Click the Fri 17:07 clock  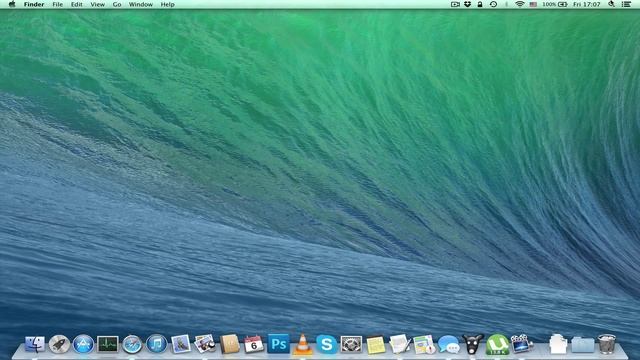click(x=587, y=4)
